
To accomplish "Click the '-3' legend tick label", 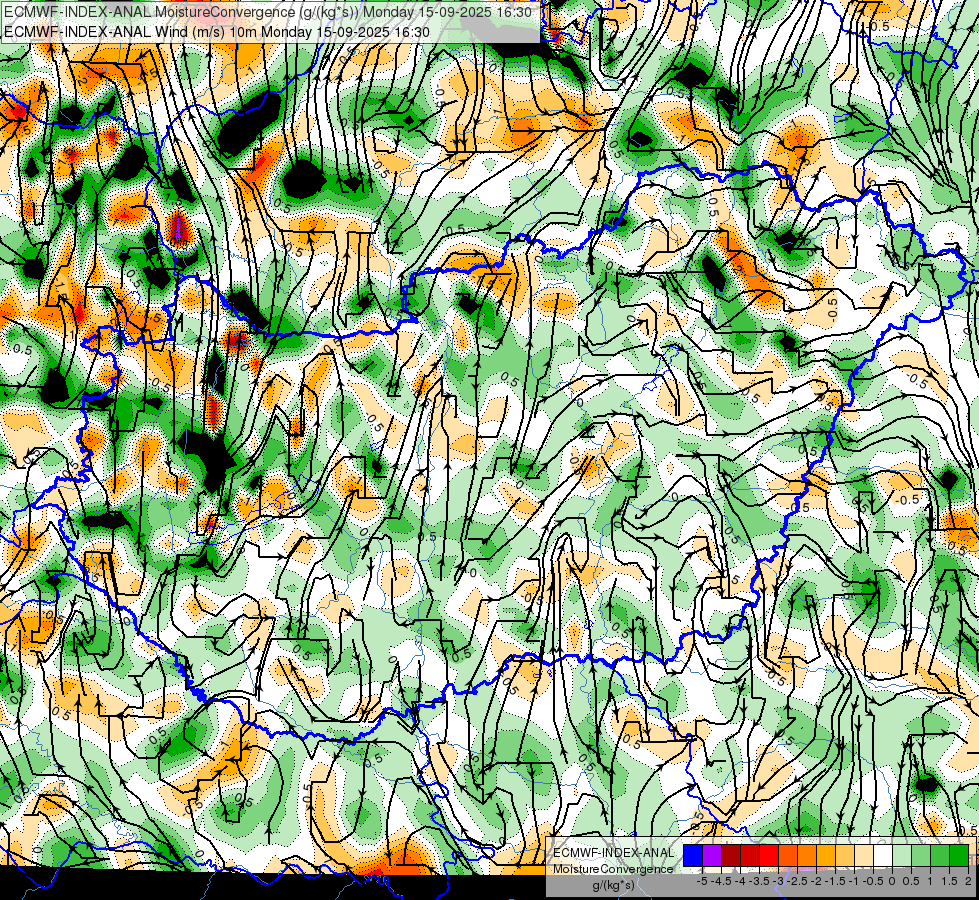I will [x=778, y=881].
